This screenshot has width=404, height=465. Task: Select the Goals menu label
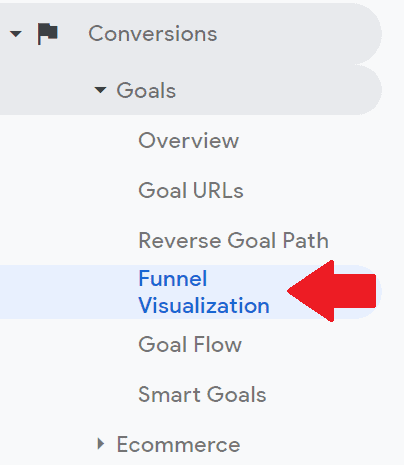click(146, 90)
